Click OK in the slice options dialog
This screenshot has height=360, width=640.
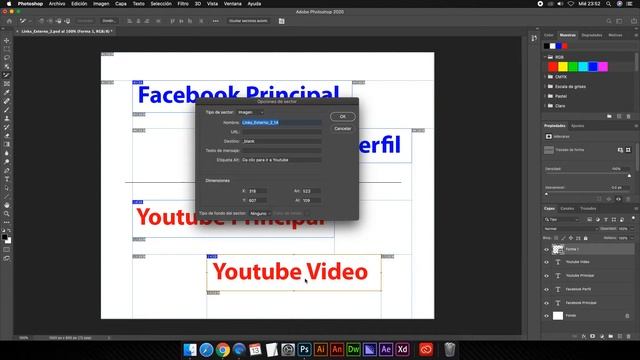(x=342, y=117)
